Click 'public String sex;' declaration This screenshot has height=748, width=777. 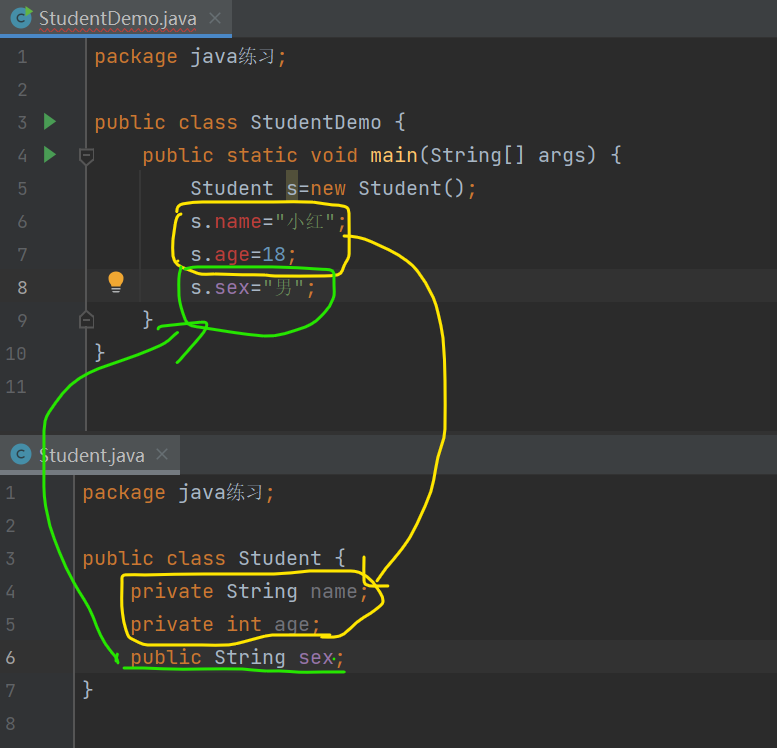[x=237, y=658]
